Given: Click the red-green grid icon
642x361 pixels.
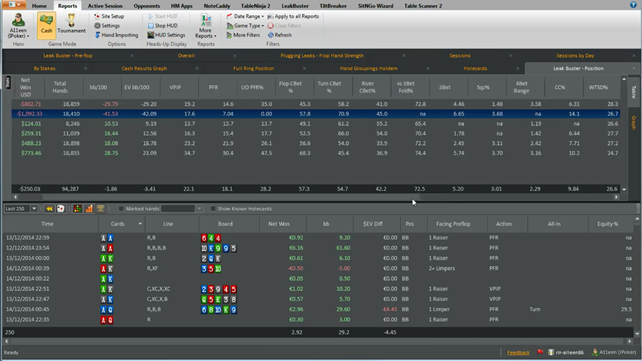Looking at the screenshot, I should pos(77,209).
